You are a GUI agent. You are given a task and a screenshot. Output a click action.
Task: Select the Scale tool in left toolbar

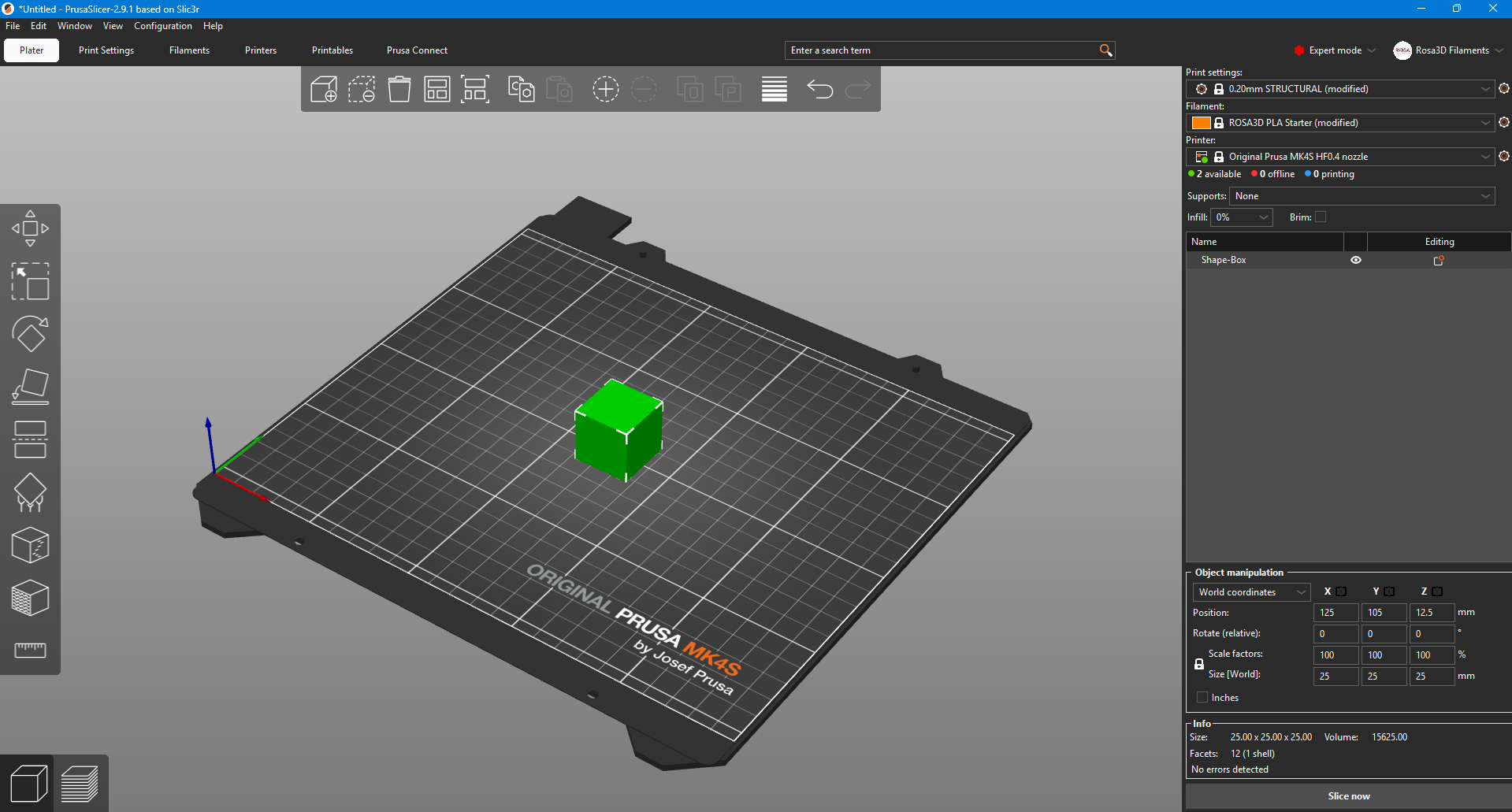[x=30, y=281]
